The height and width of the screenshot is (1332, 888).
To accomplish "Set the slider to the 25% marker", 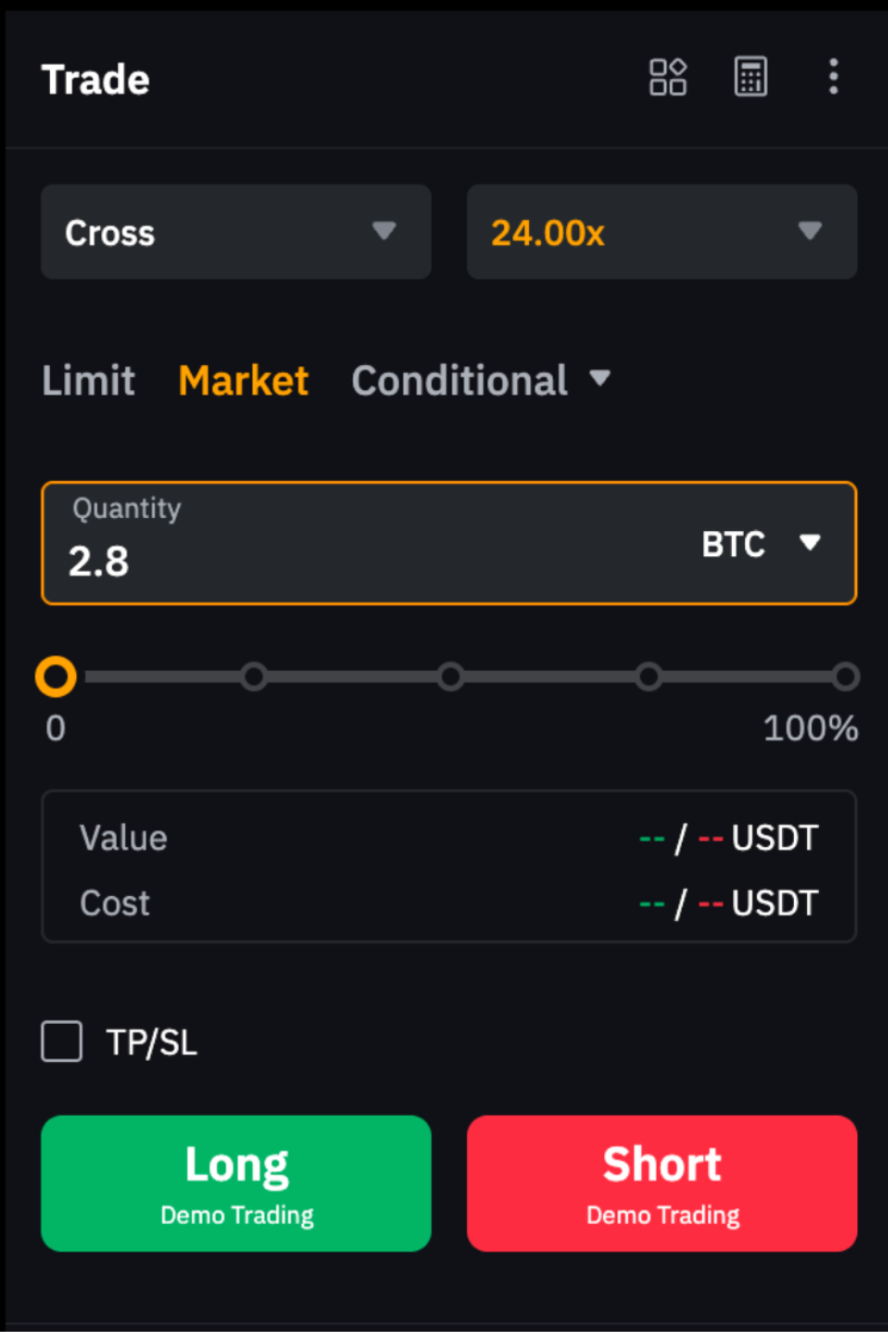I will (254, 677).
